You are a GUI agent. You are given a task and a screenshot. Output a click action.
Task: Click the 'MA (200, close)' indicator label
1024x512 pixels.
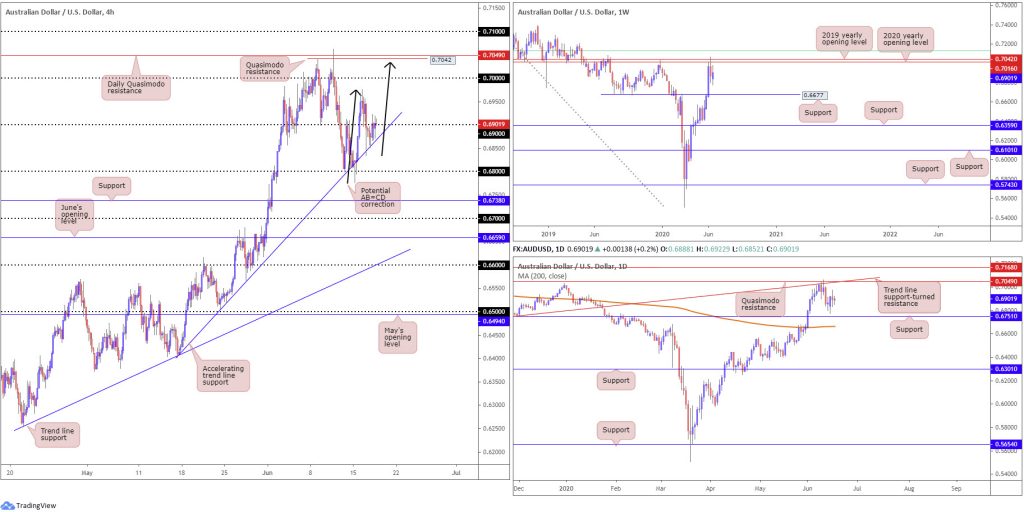[x=544, y=276]
